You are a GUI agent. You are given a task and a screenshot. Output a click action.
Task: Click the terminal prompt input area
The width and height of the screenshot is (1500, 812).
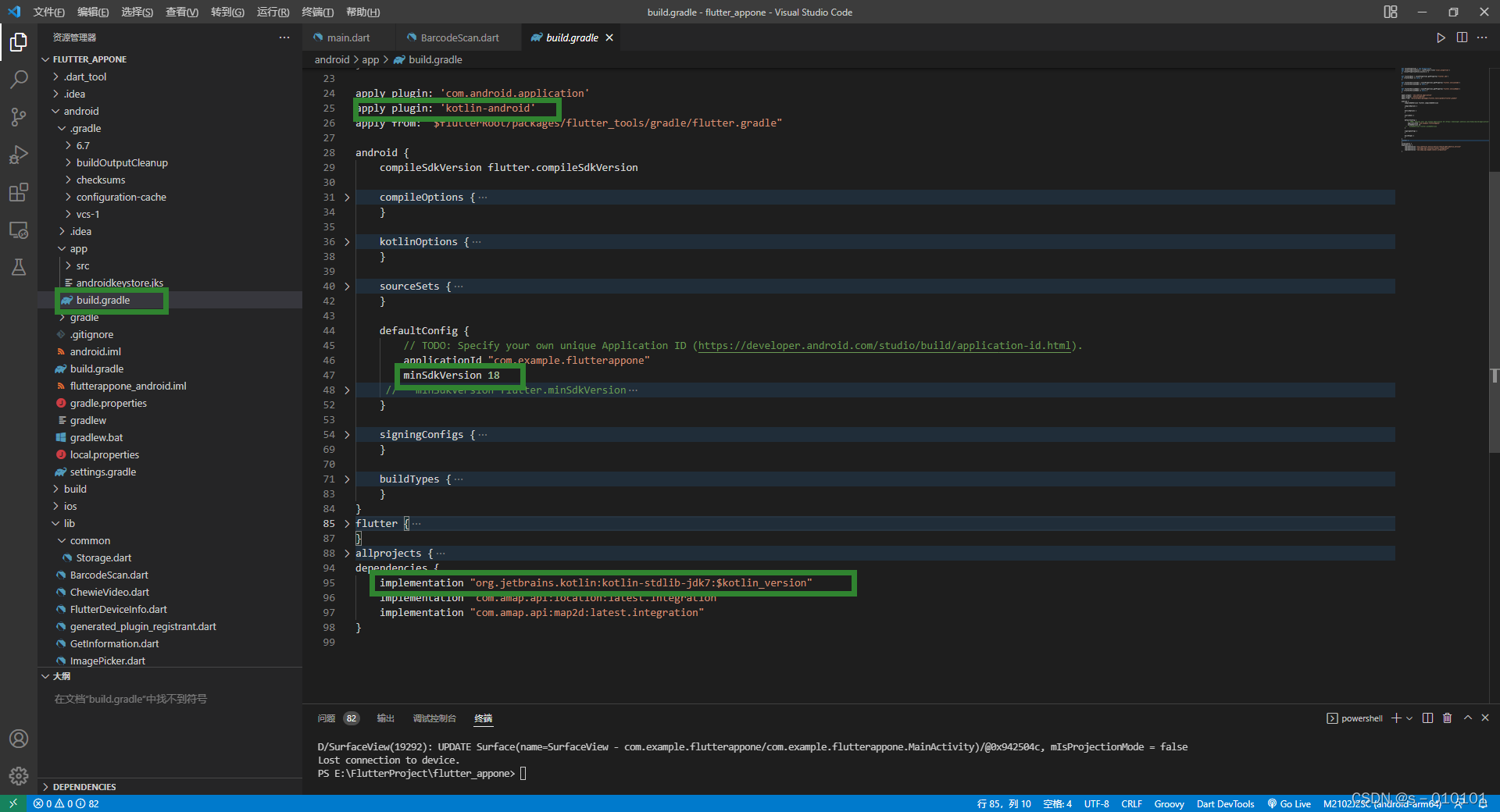[523, 774]
